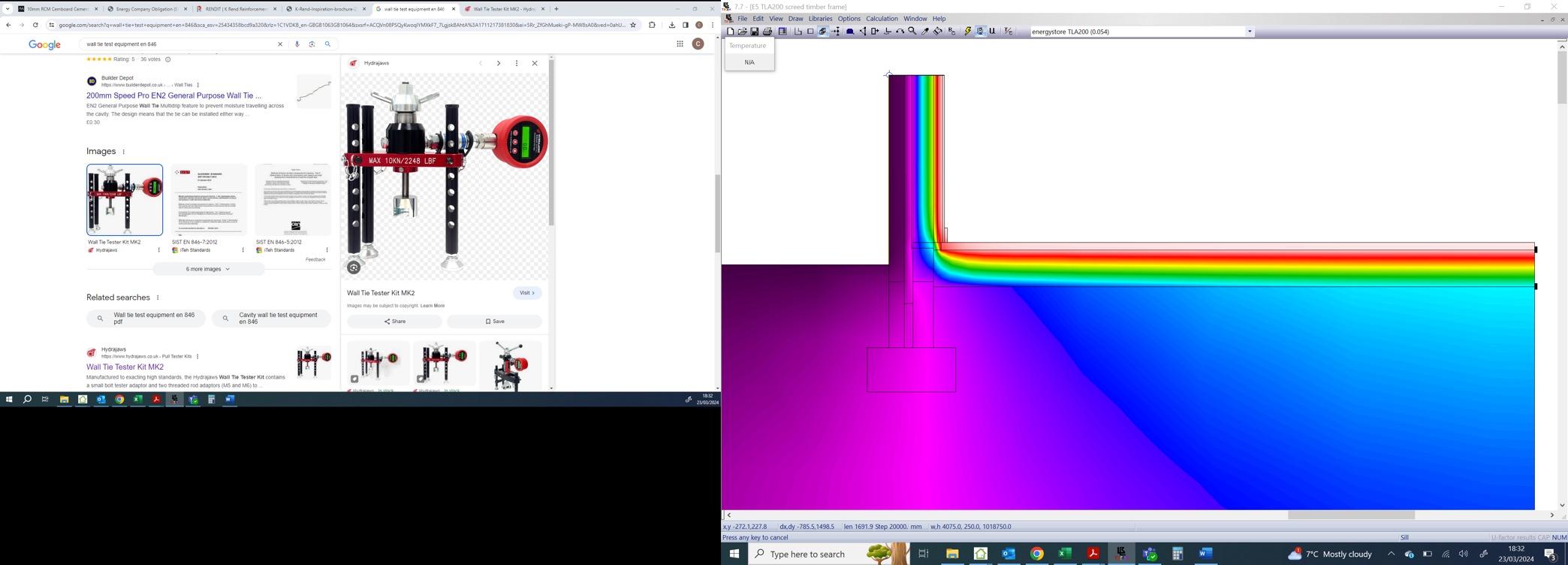Switch to the Energy Company Obligation tab
This screenshot has height=565, width=1568.
[146, 9]
